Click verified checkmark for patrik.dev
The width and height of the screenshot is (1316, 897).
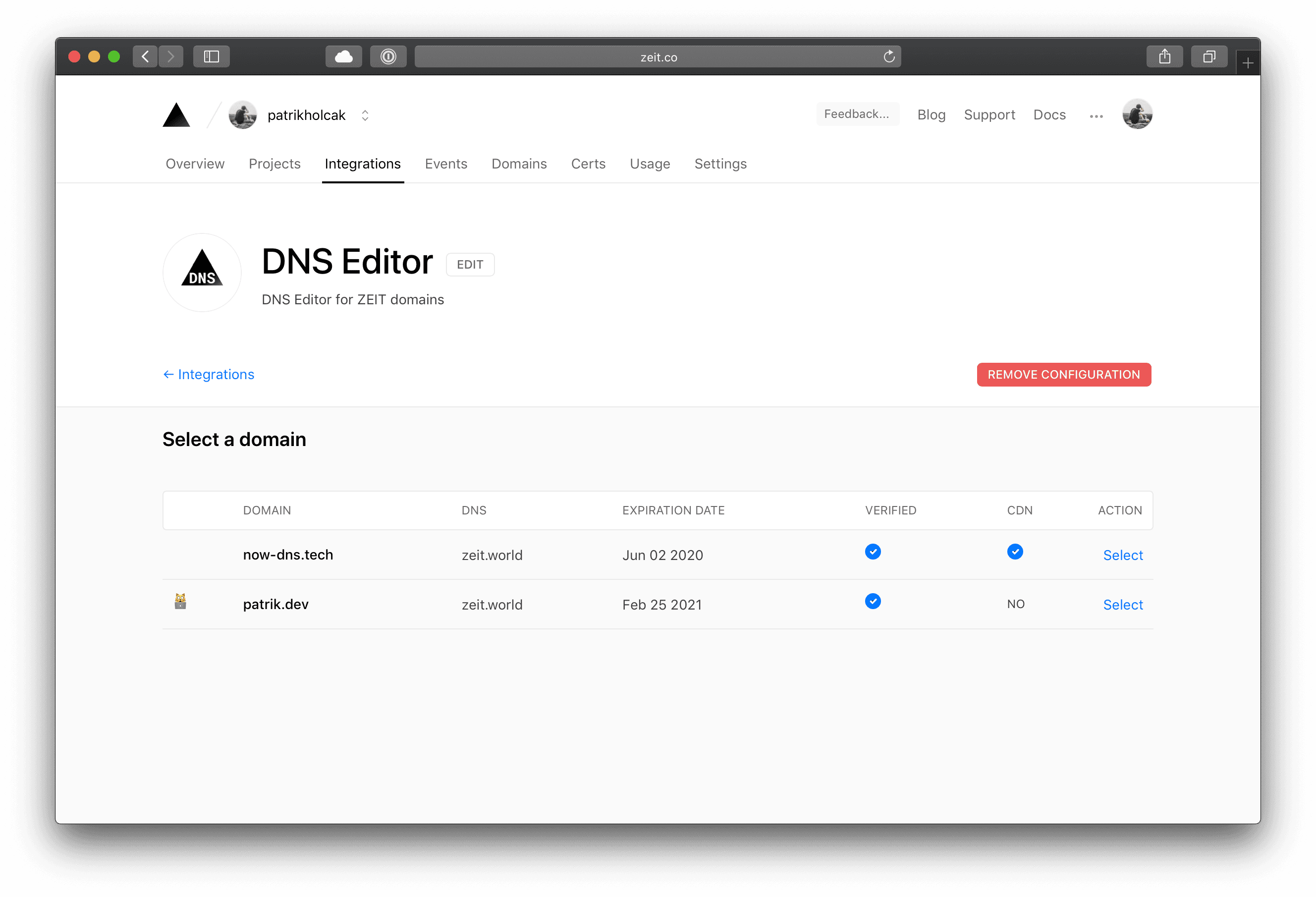click(873, 602)
